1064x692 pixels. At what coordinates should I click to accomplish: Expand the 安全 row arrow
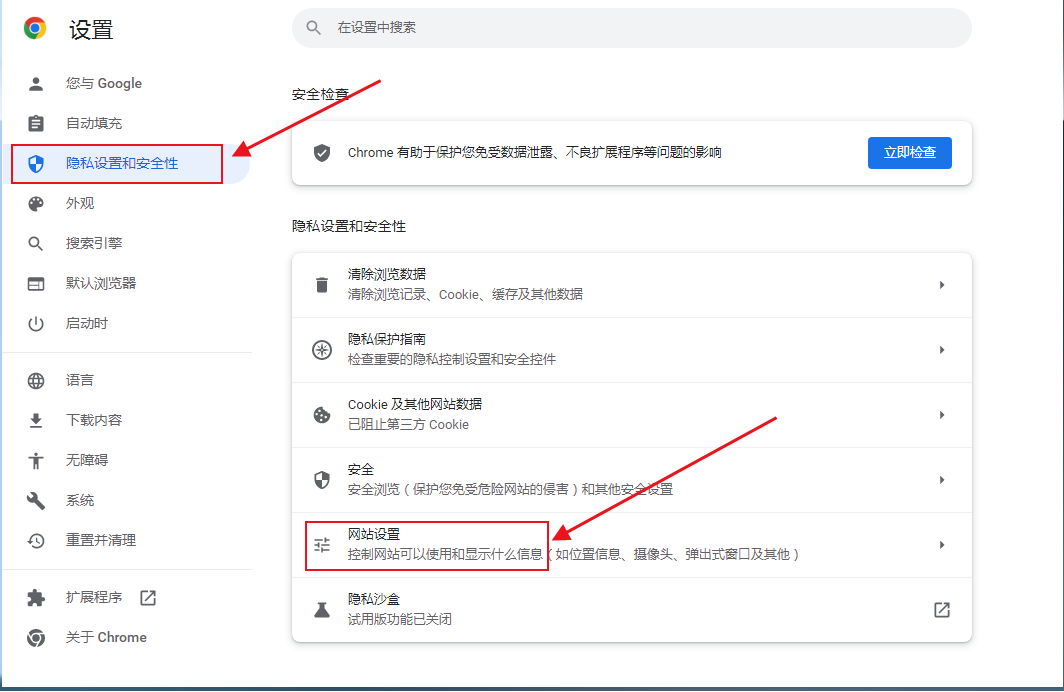pyautogui.click(x=941, y=480)
